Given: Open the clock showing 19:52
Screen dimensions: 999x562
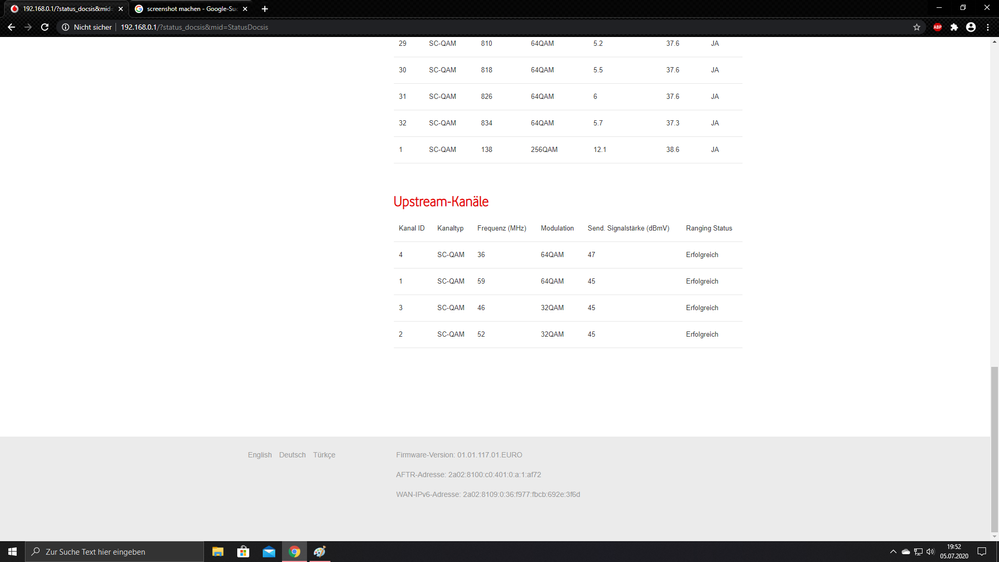Looking at the screenshot, I should [x=954, y=552].
